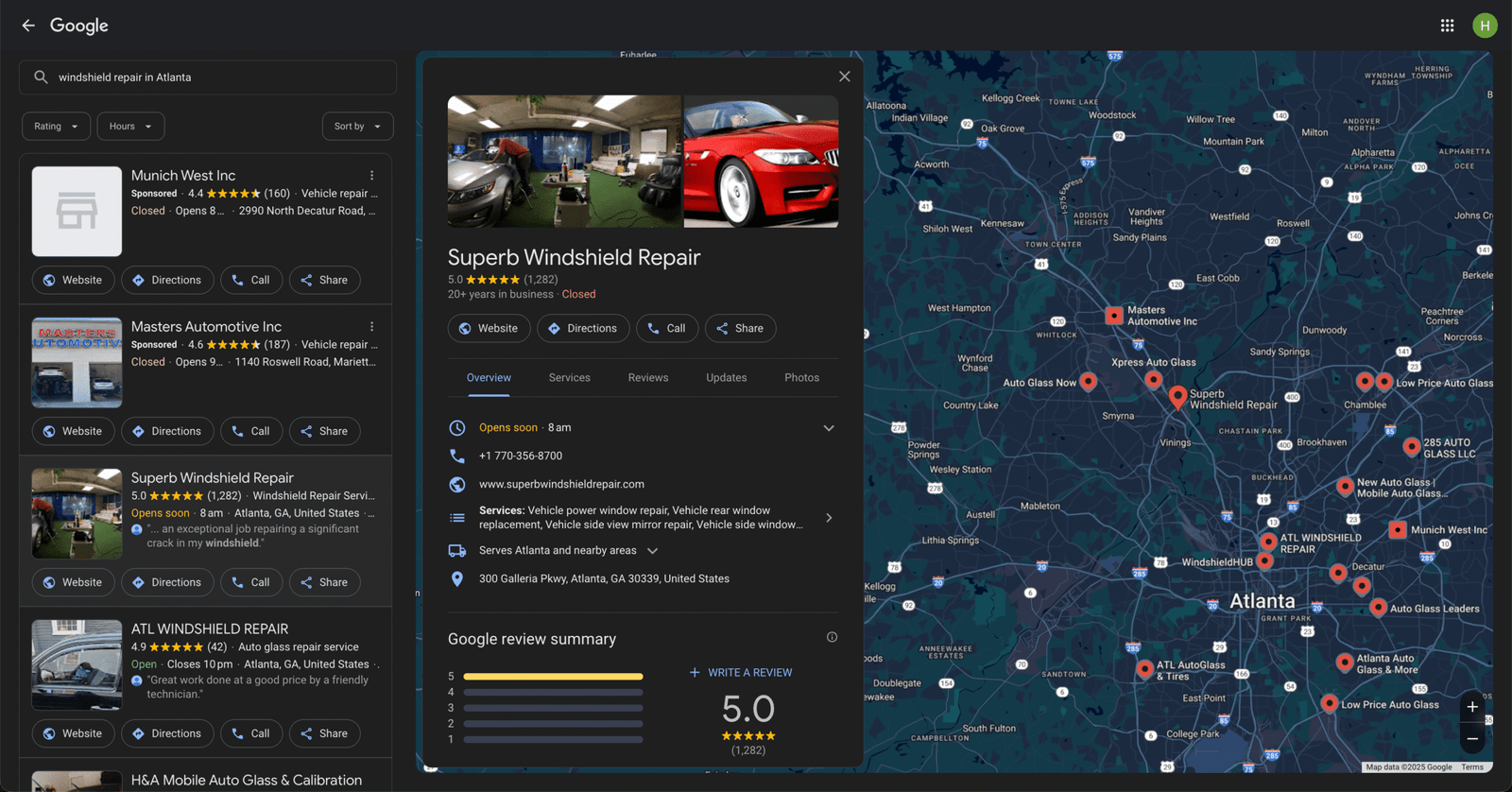This screenshot has height=792, width=1512.
Task: Switch to the Overview tab
Action: point(489,378)
